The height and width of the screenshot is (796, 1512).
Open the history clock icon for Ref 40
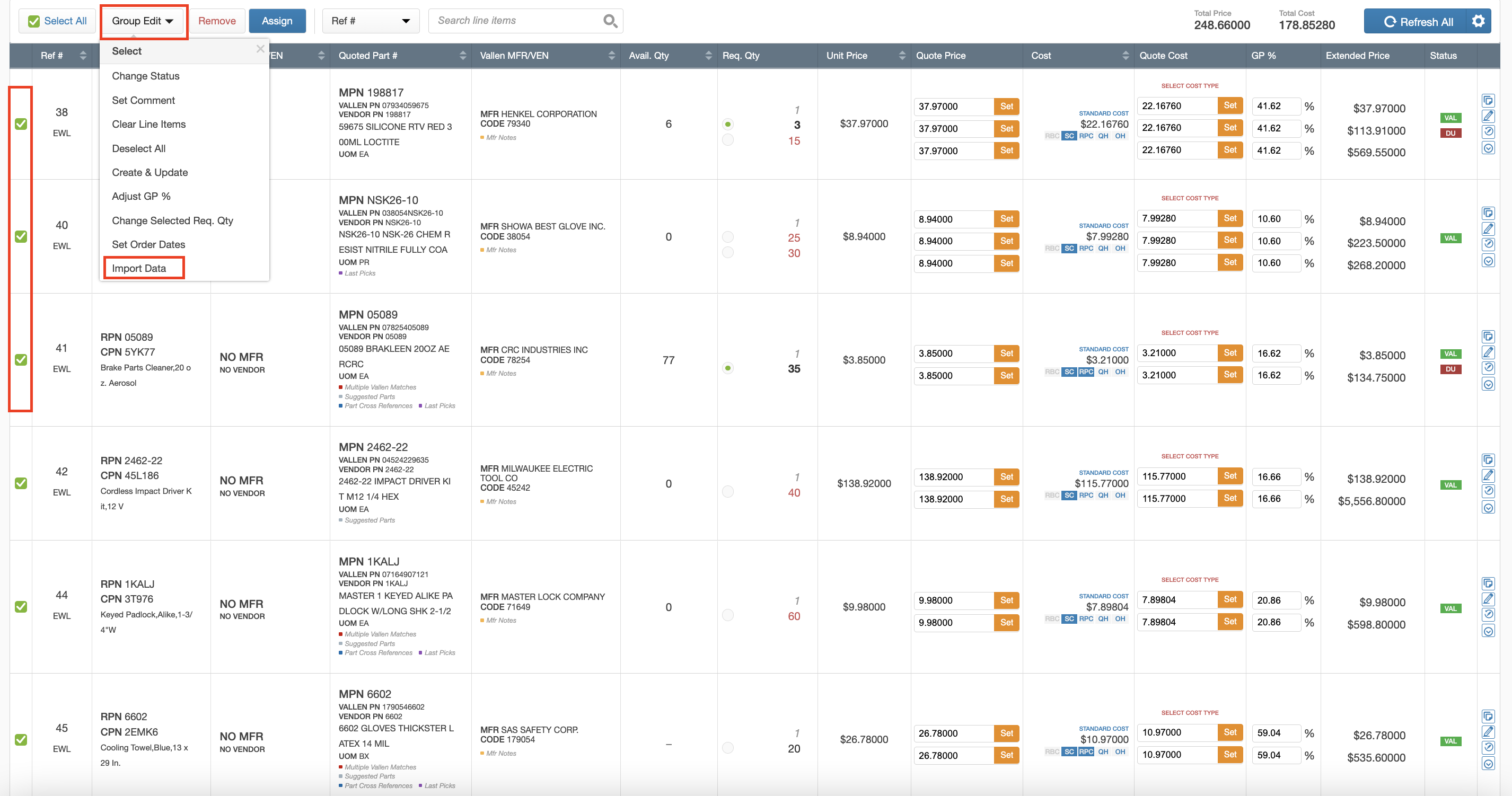[x=1489, y=245]
